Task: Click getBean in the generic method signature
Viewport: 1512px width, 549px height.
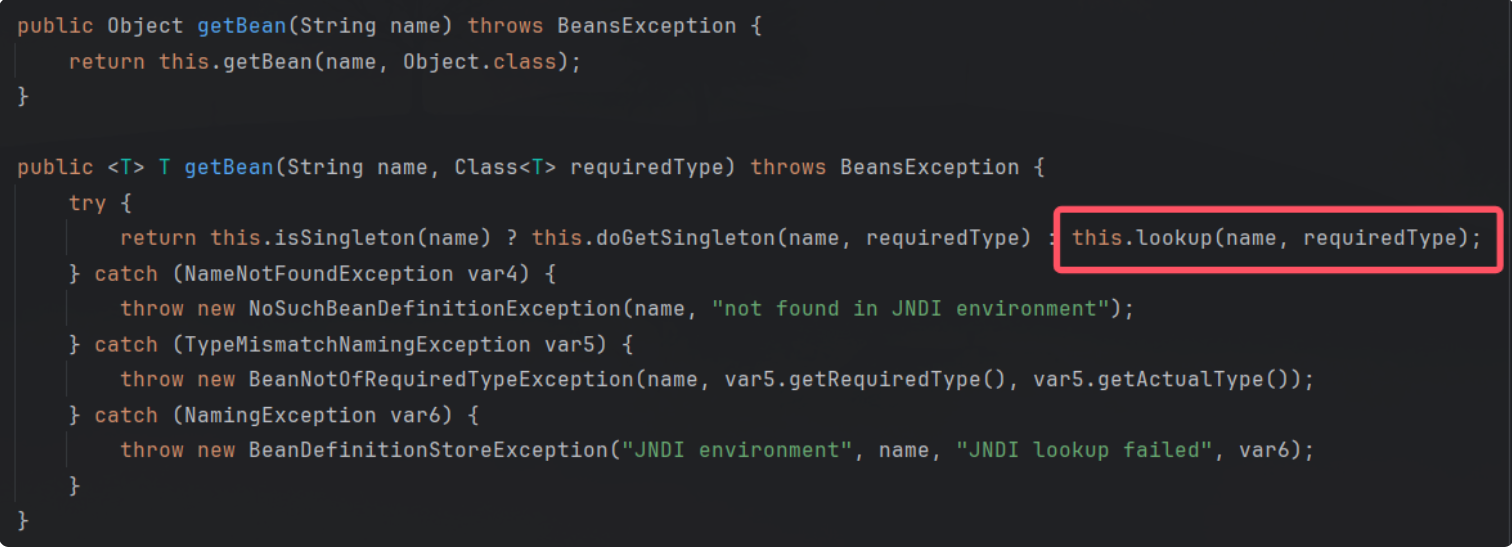Action: point(229,167)
